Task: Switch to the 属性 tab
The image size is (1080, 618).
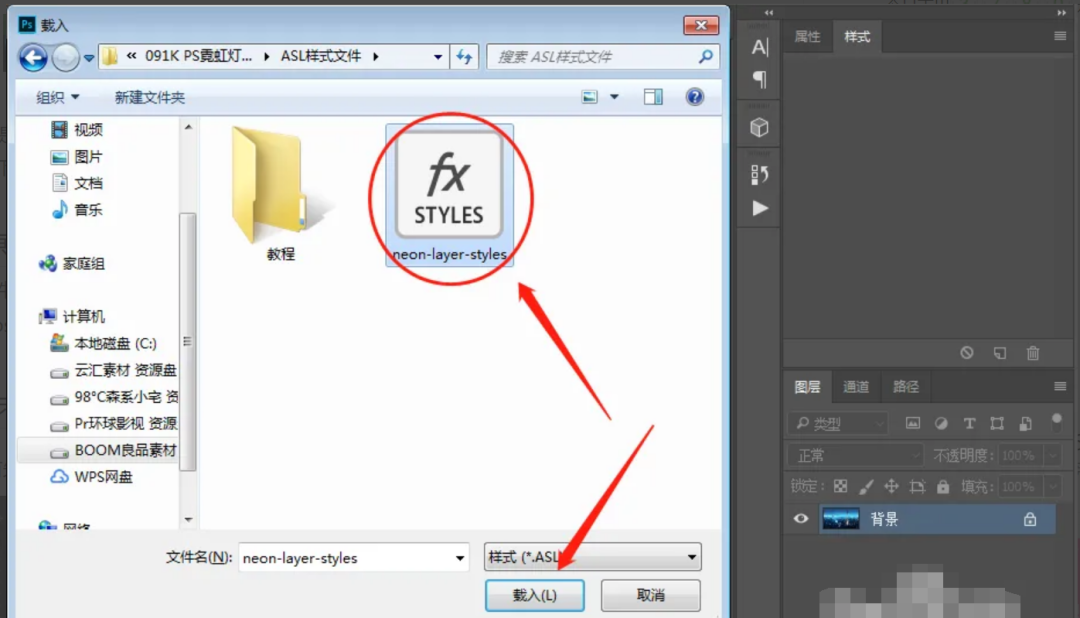Action: click(807, 37)
